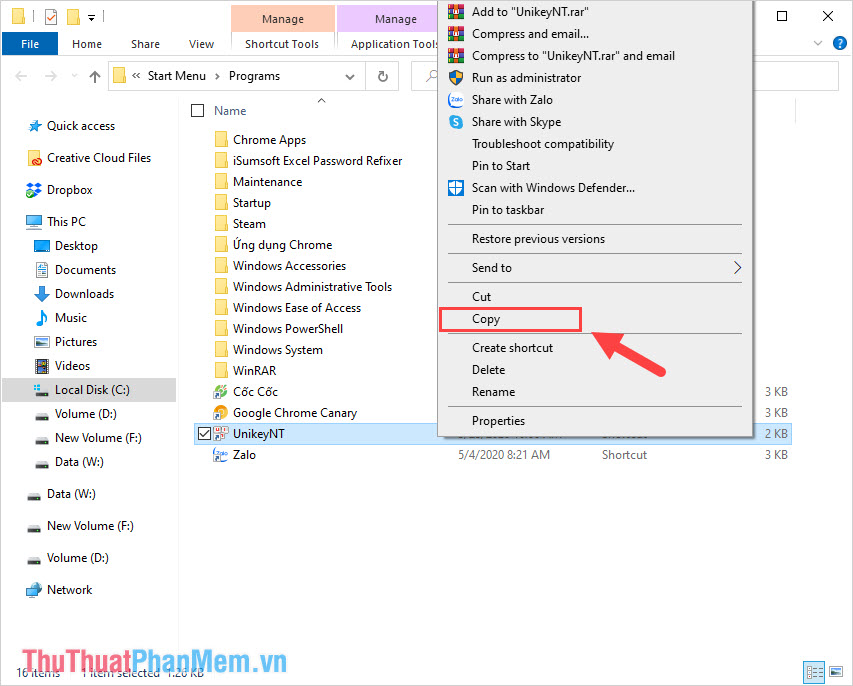Click the blue Help question mark icon
853x686 pixels.
coord(840,43)
